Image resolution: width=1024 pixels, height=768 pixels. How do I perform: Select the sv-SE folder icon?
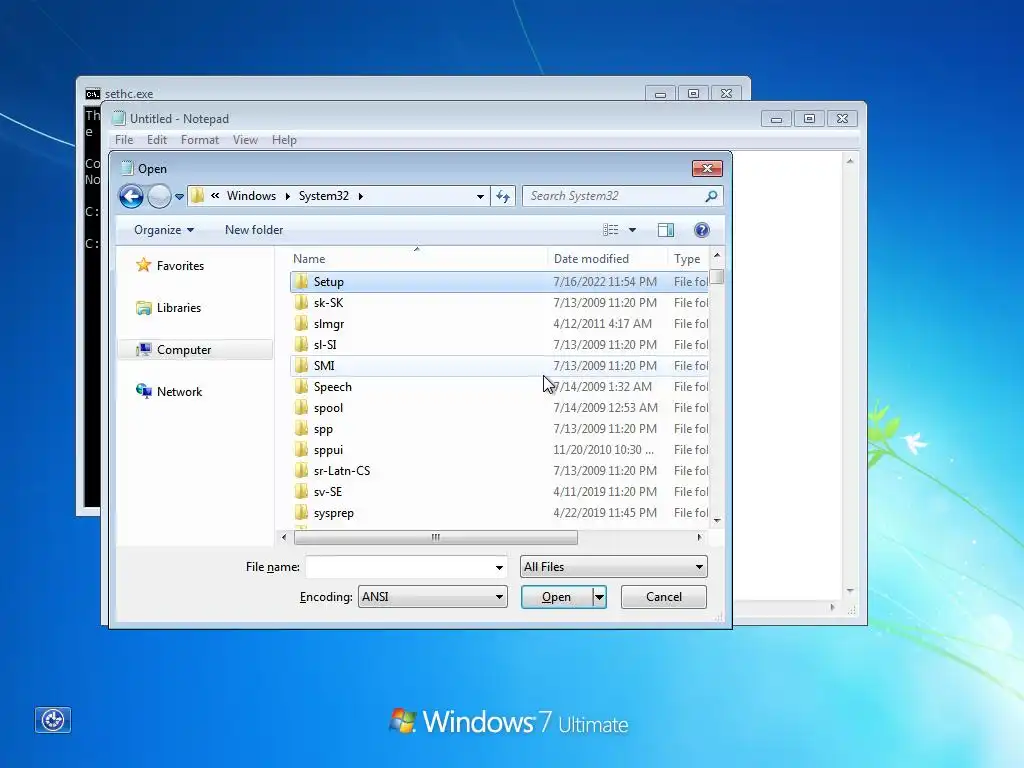[301, 492]
